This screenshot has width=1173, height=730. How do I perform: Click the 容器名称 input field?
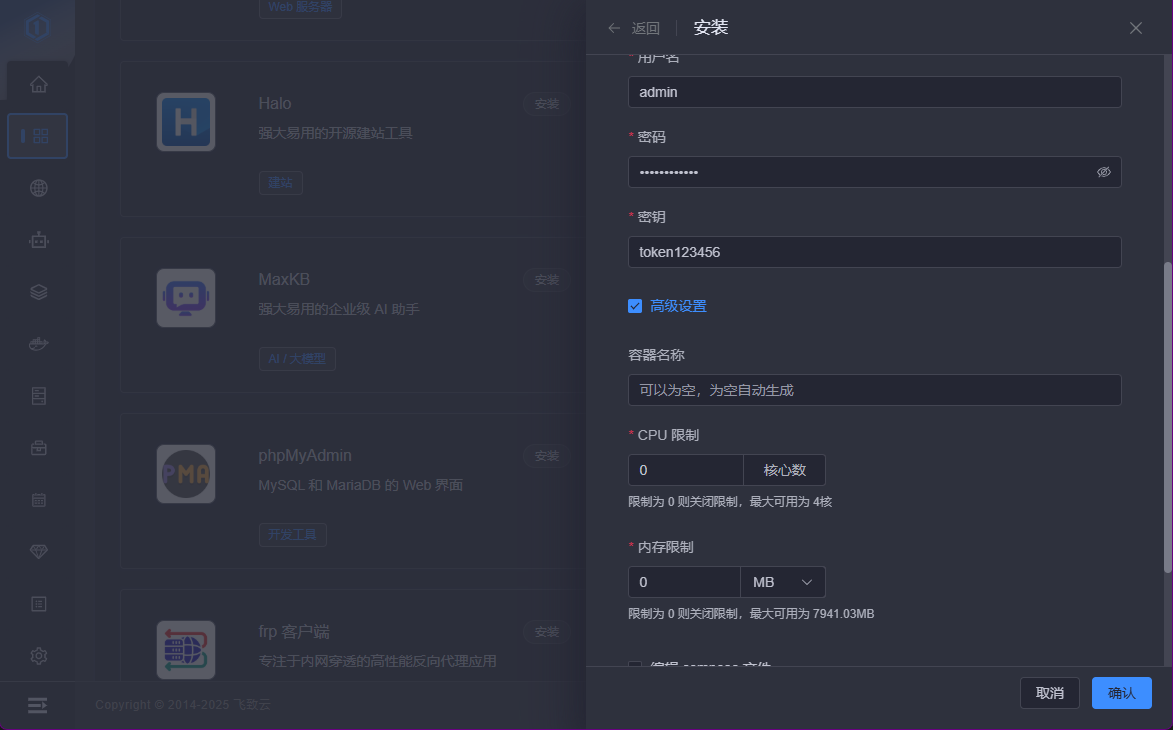tap(874, 390)
